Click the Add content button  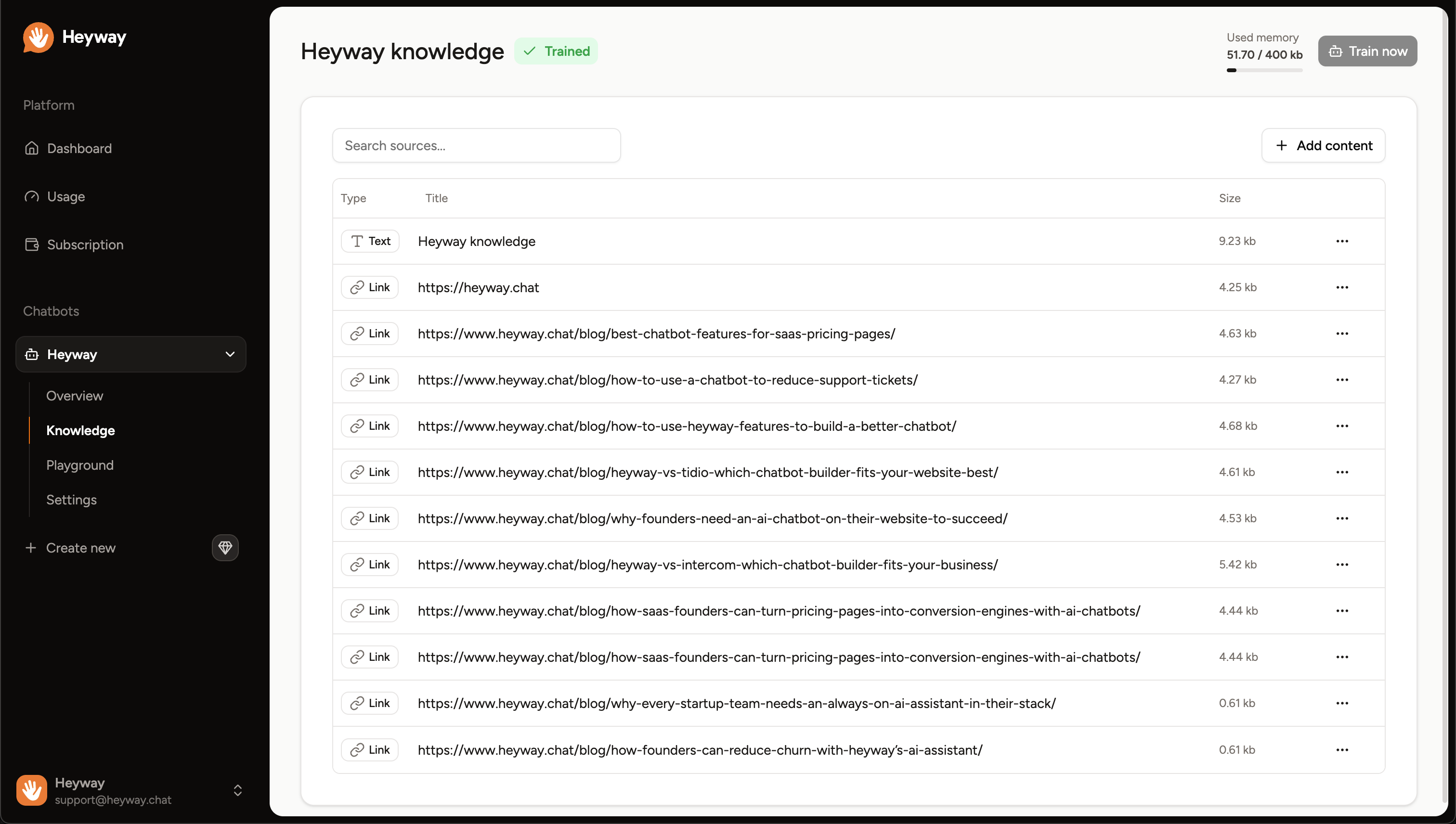(x=1324, y=145)
